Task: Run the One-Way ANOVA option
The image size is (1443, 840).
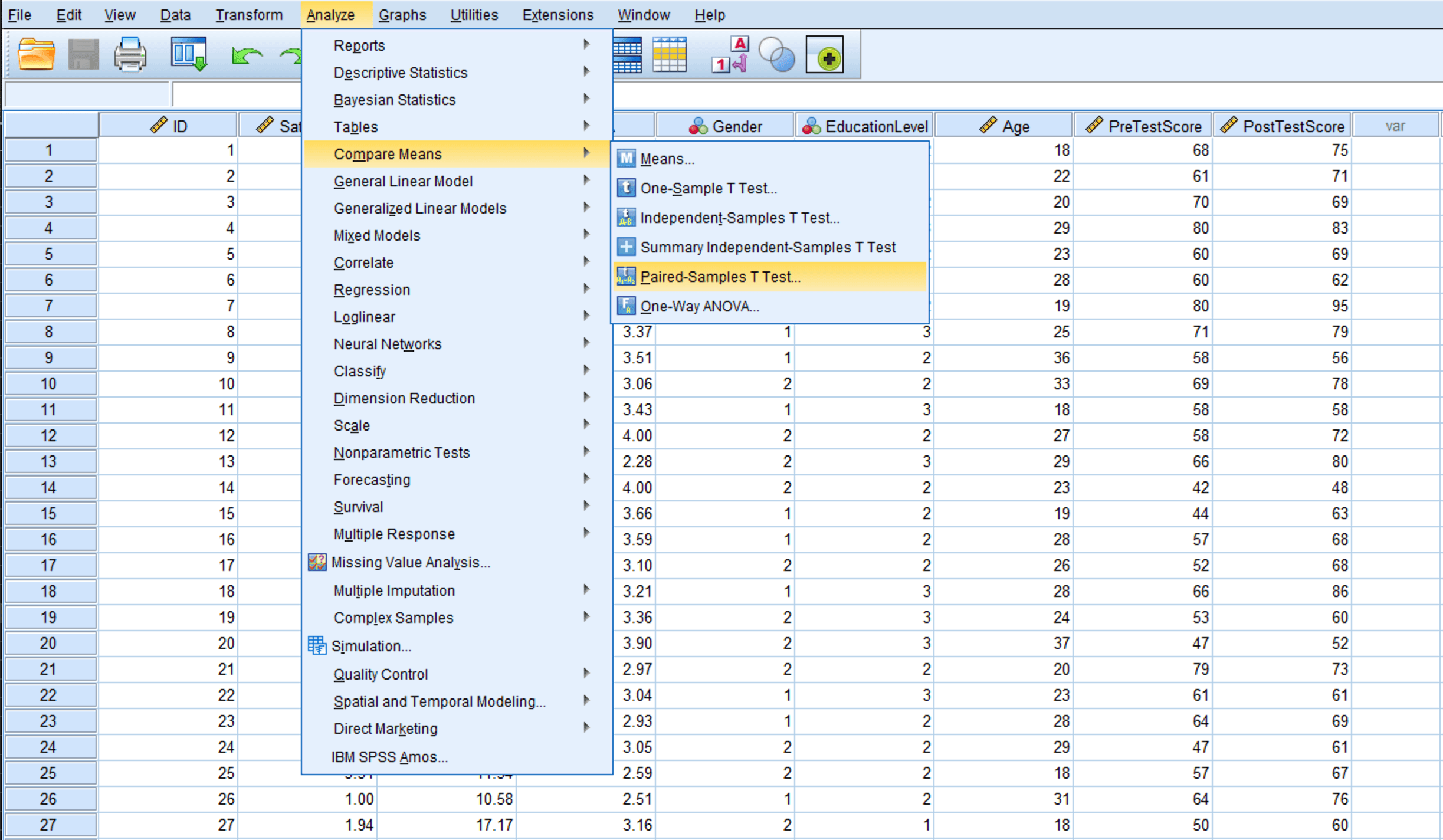Action: coord(700,306)
